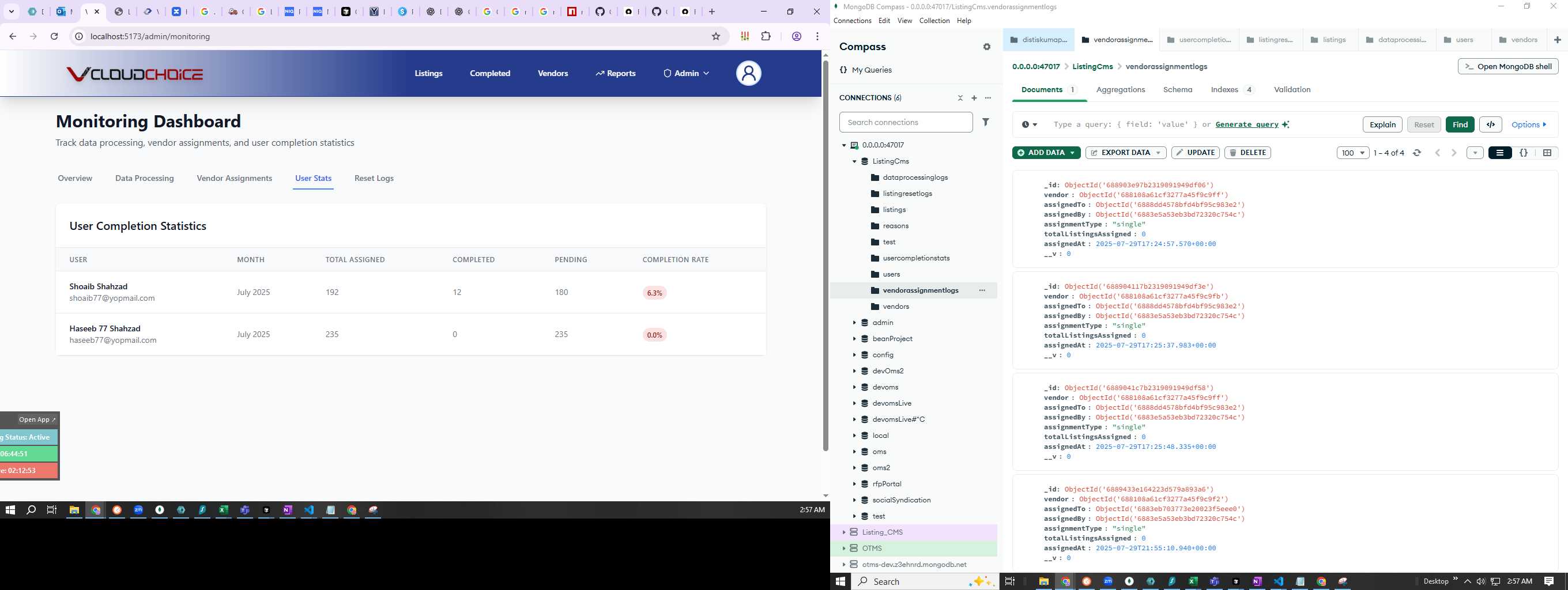Click the Chrome address bar URL
The image size is (1568, 590).
(150, 36)
